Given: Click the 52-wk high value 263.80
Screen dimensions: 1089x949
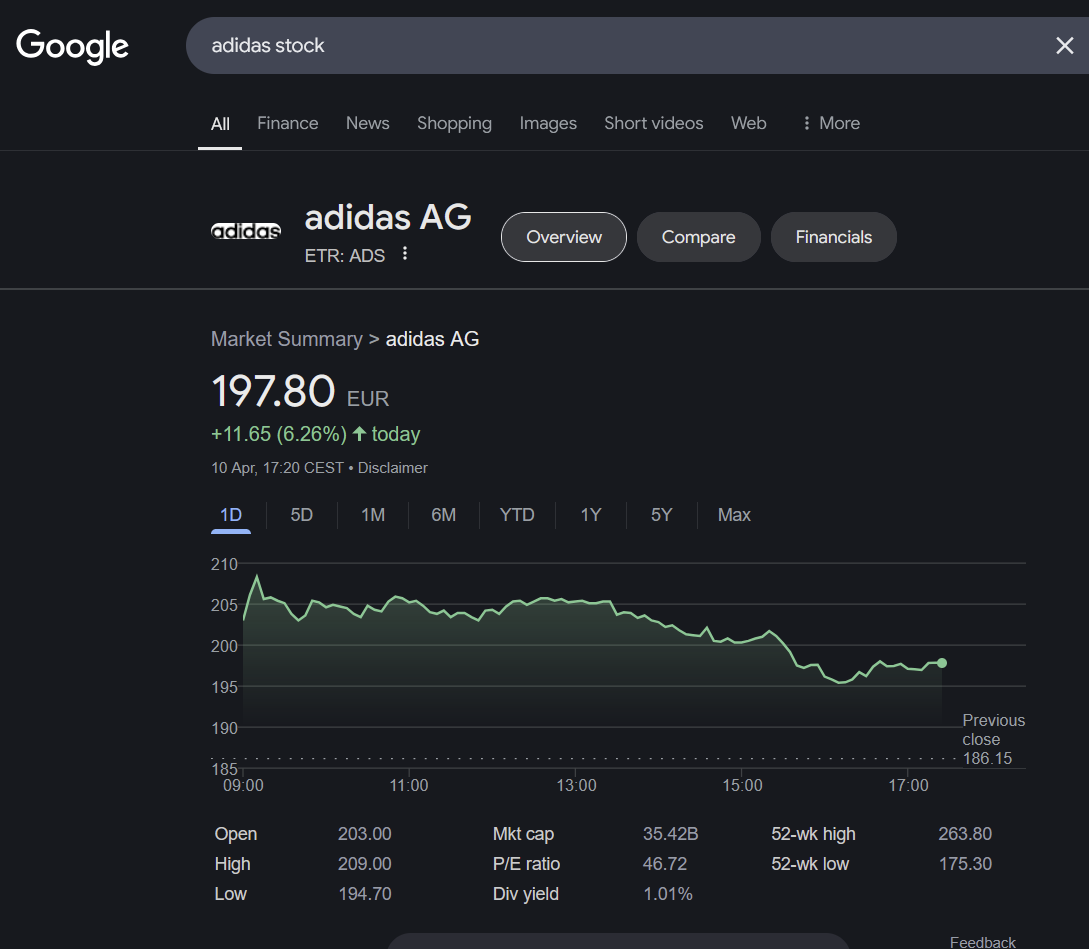Looking at the screenshot, I should point(965,834).
